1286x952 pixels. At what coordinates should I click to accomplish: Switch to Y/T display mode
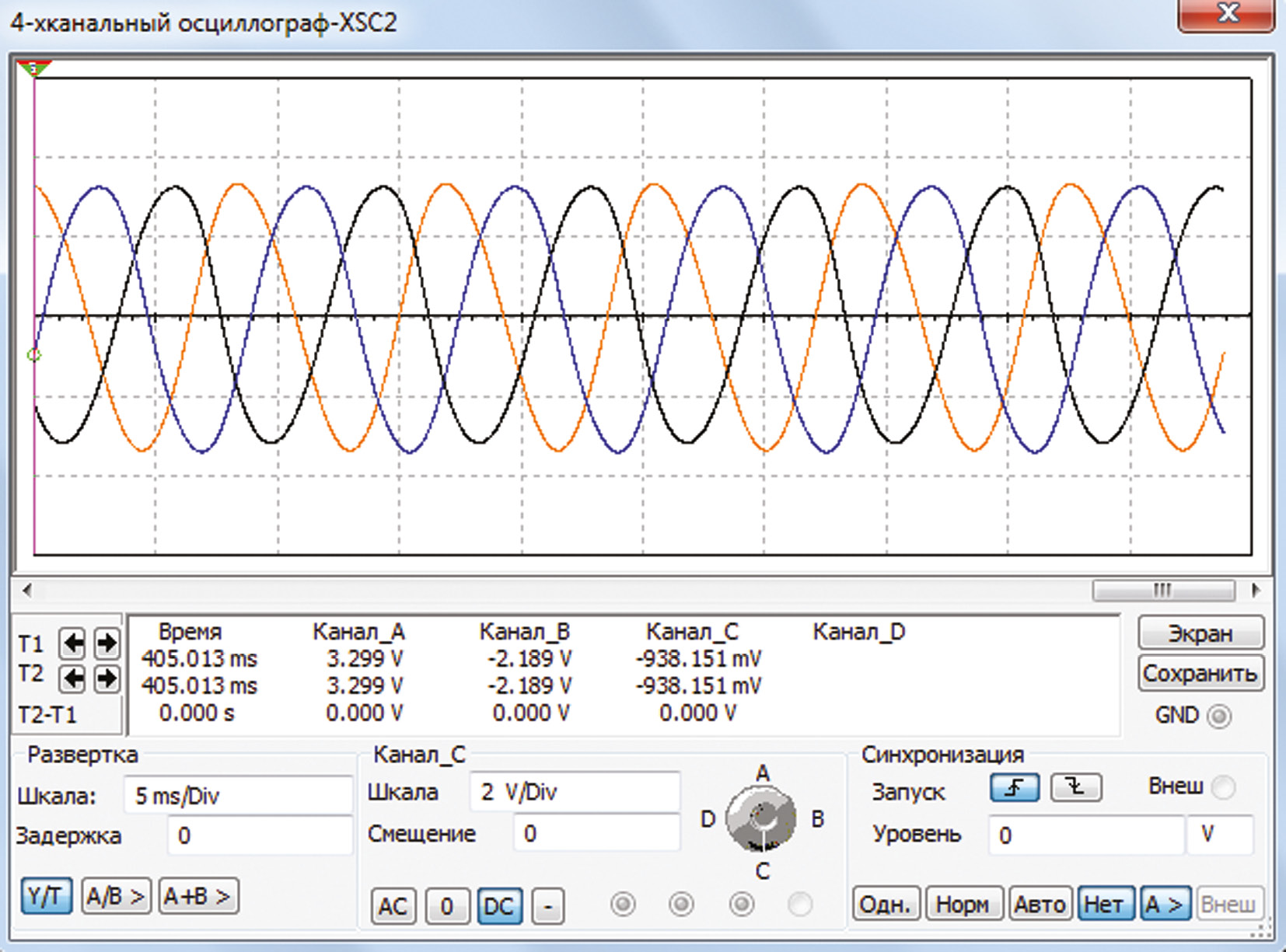point(47,897)
